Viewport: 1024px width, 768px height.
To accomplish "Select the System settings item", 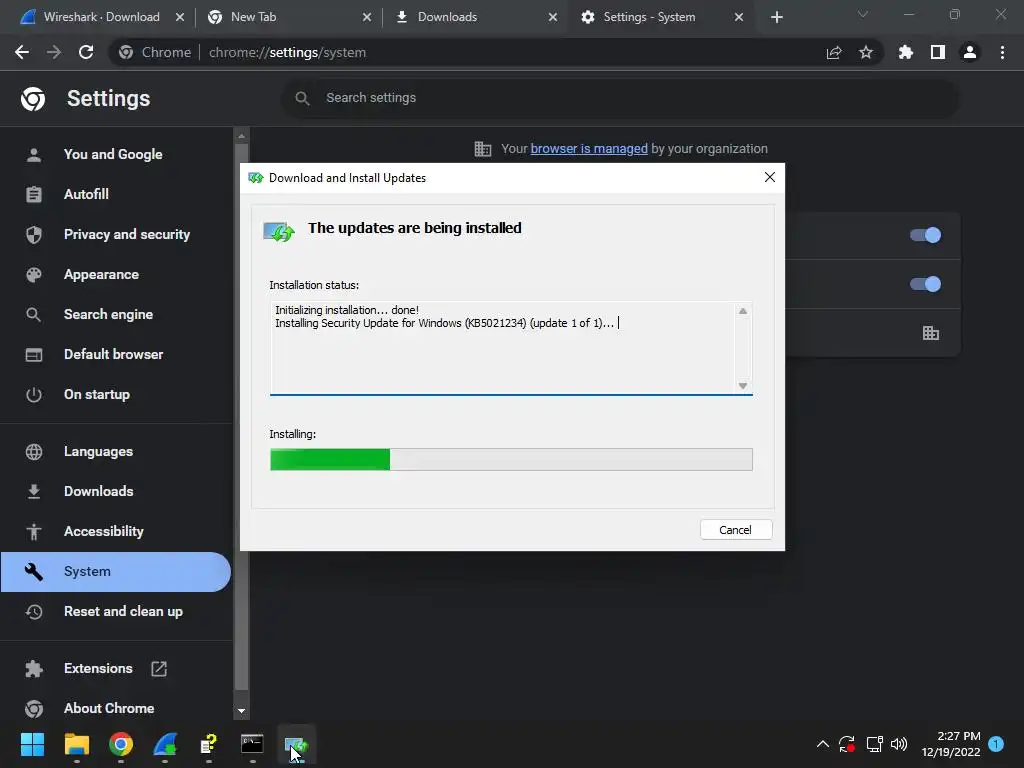I will (116, 571).
